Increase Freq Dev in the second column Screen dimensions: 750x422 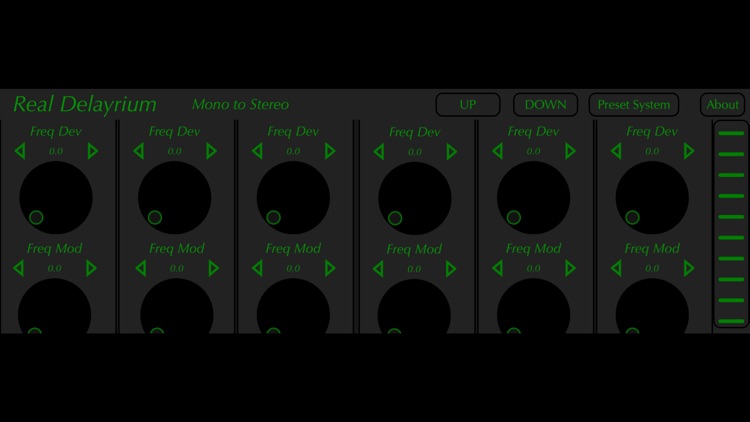[211, 151]
